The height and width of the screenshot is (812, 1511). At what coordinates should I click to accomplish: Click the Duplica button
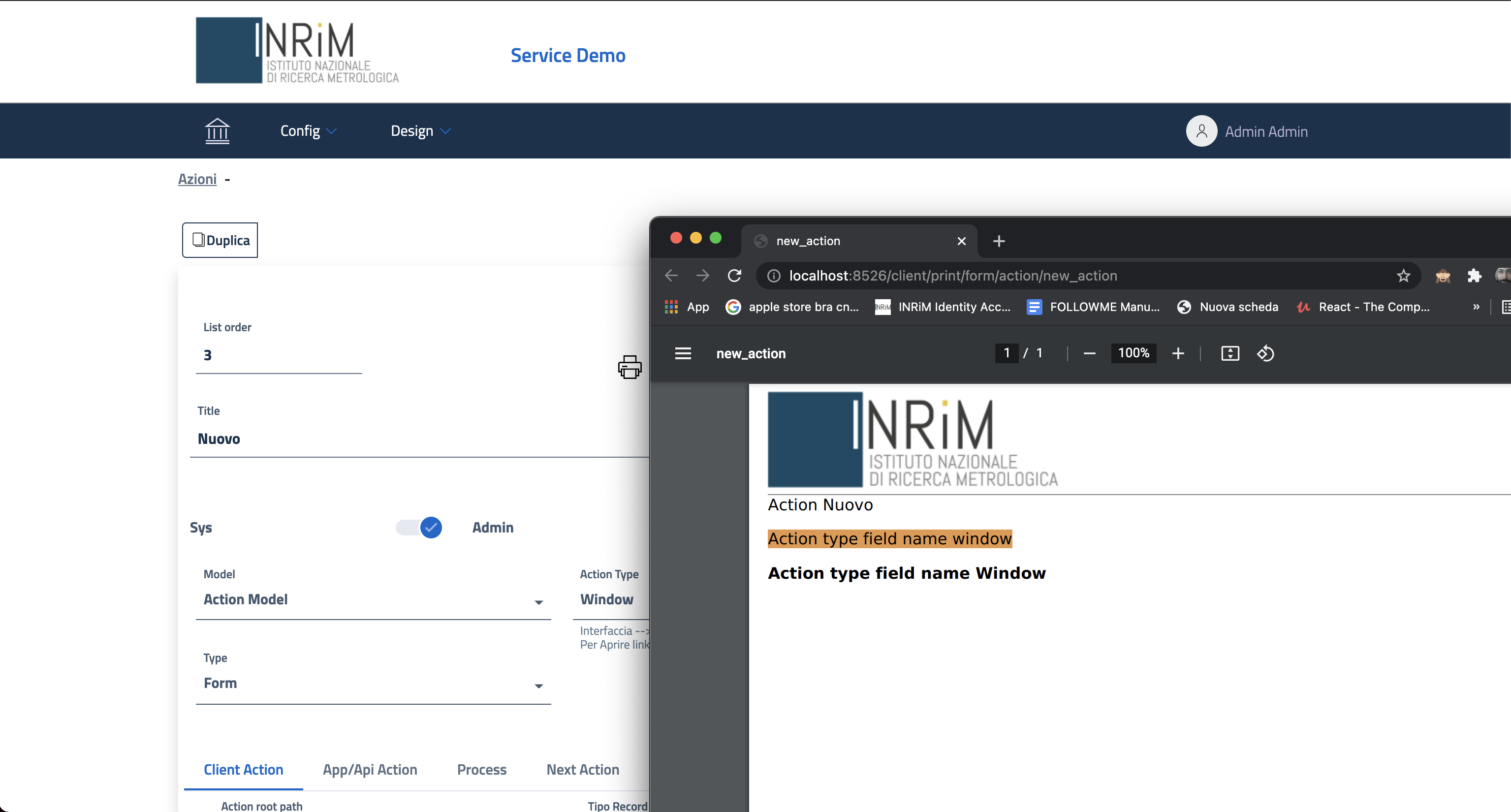point(220,240)
